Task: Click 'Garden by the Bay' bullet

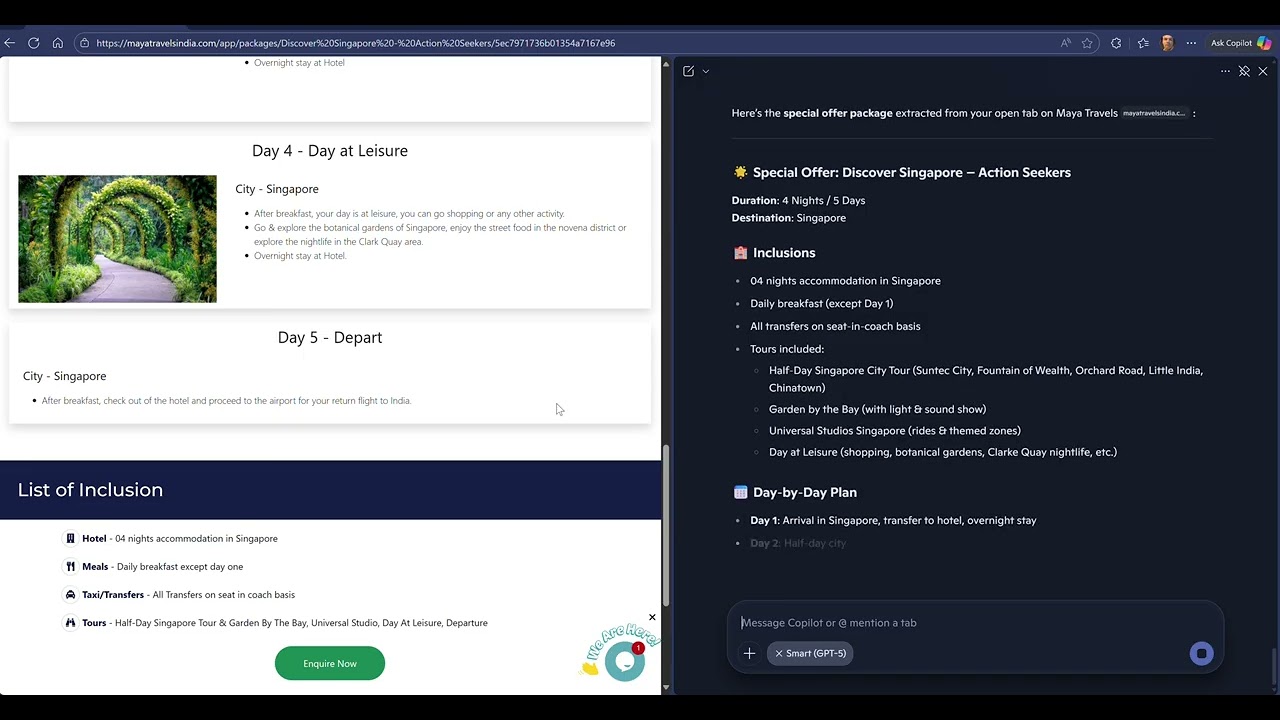Action: point(877,409)
